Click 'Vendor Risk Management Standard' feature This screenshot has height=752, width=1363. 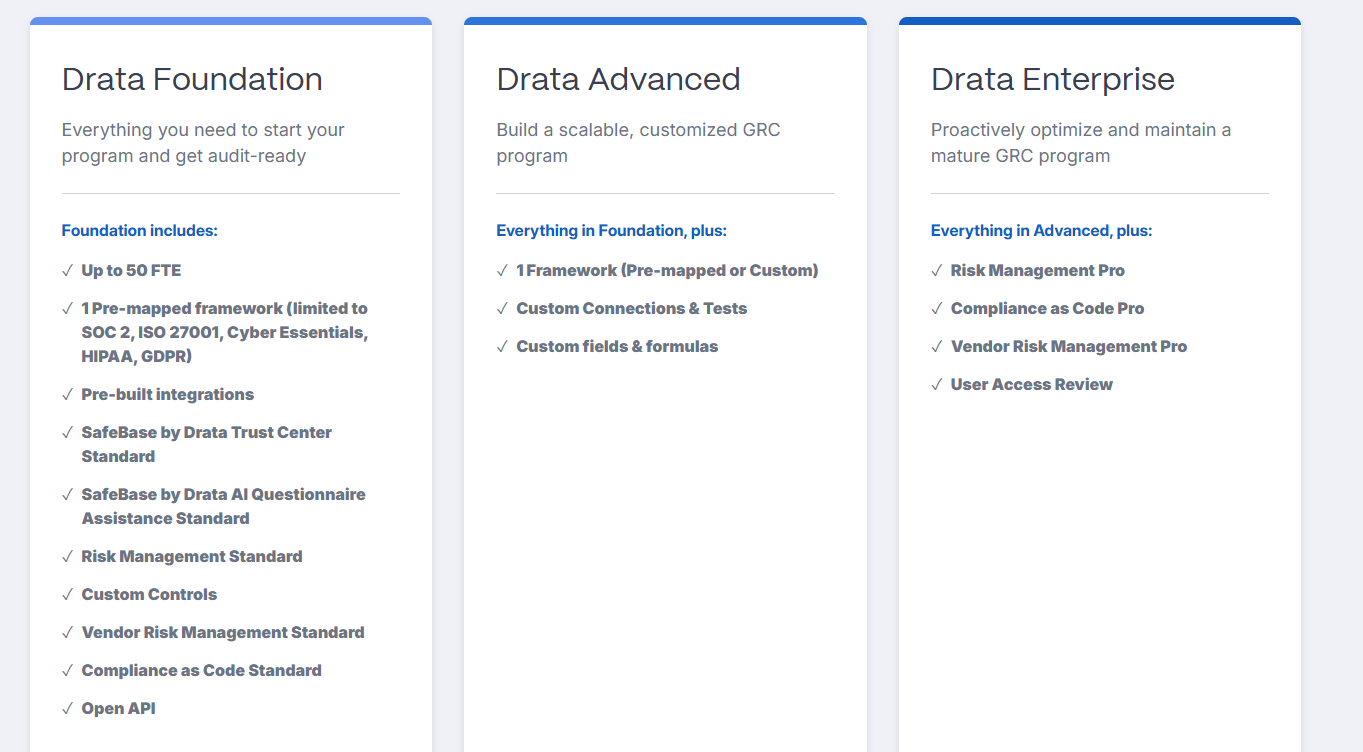[223, 632]
